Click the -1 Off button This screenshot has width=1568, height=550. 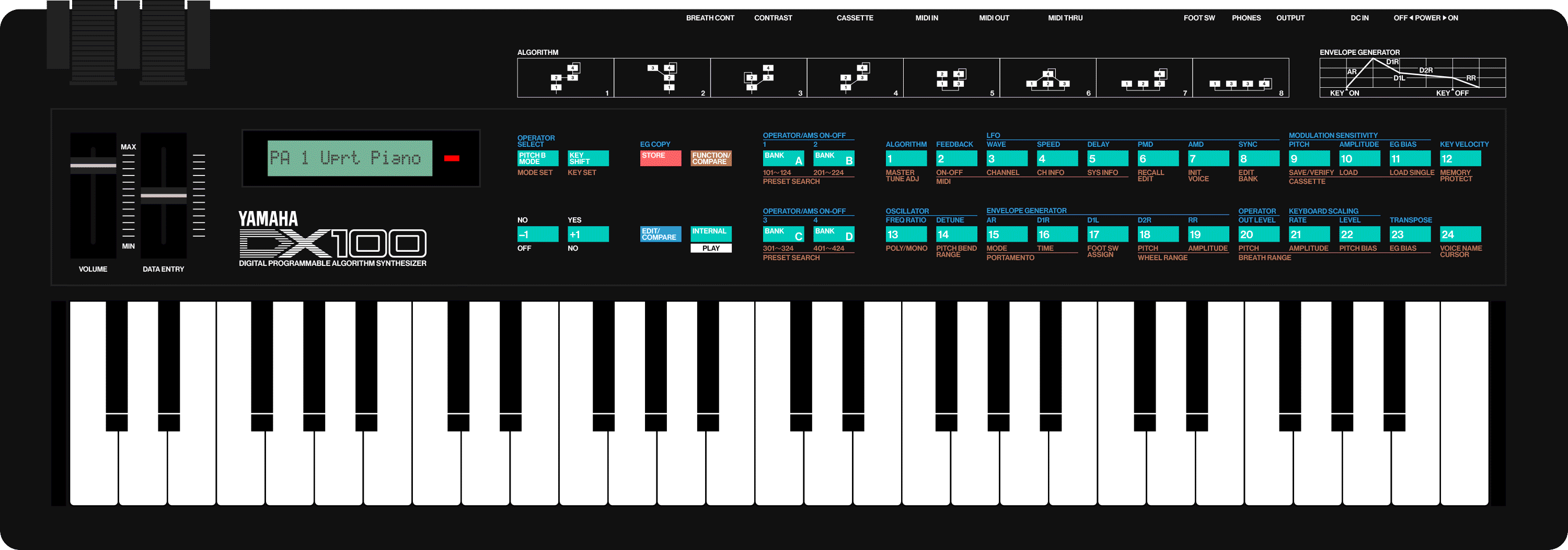tap(537, 234)
